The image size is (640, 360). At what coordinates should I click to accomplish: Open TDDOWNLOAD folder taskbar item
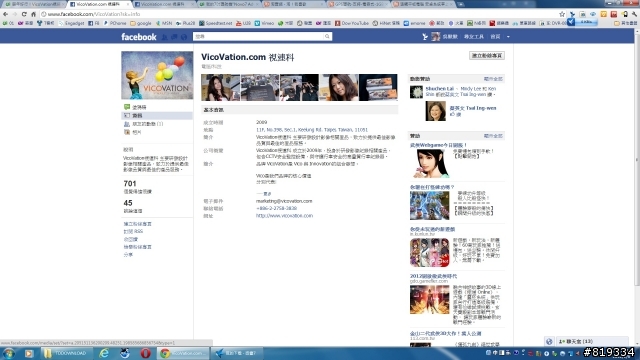click(67, 353)
